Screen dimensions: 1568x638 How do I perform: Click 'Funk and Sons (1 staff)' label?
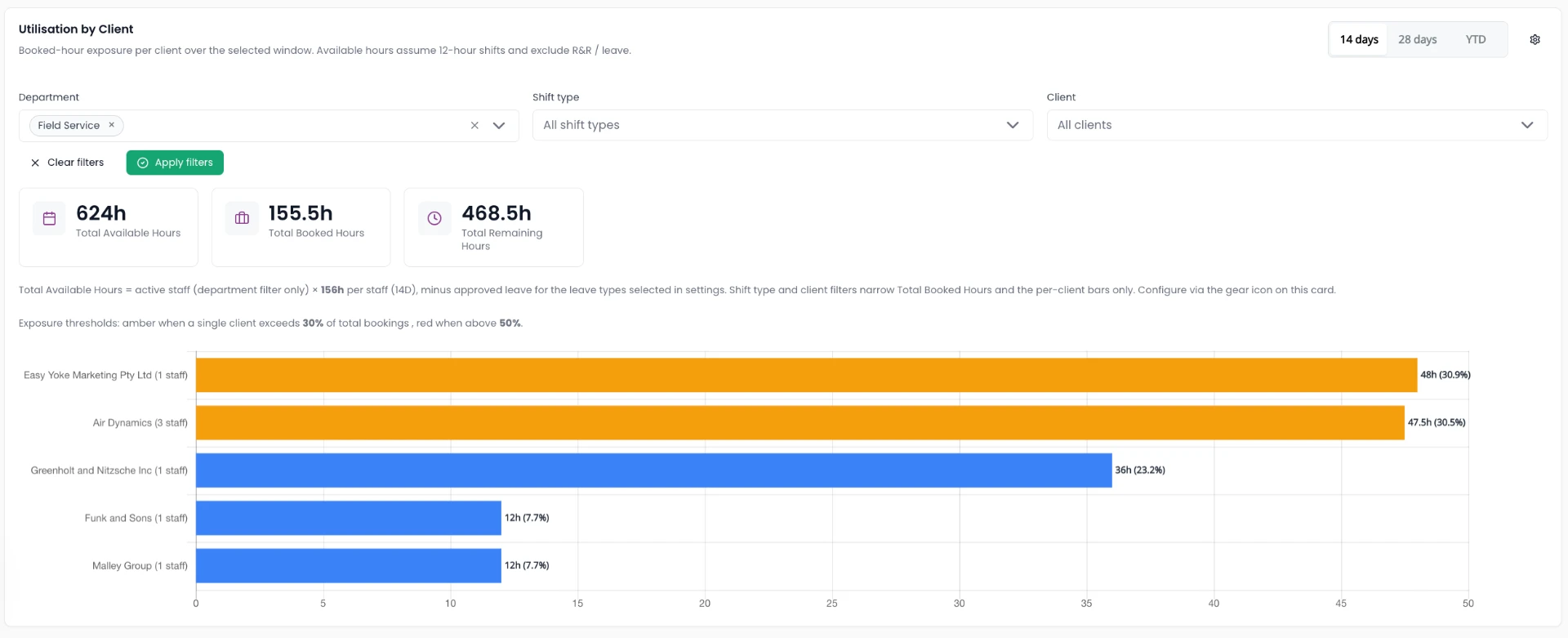click(x=136, y=518)
